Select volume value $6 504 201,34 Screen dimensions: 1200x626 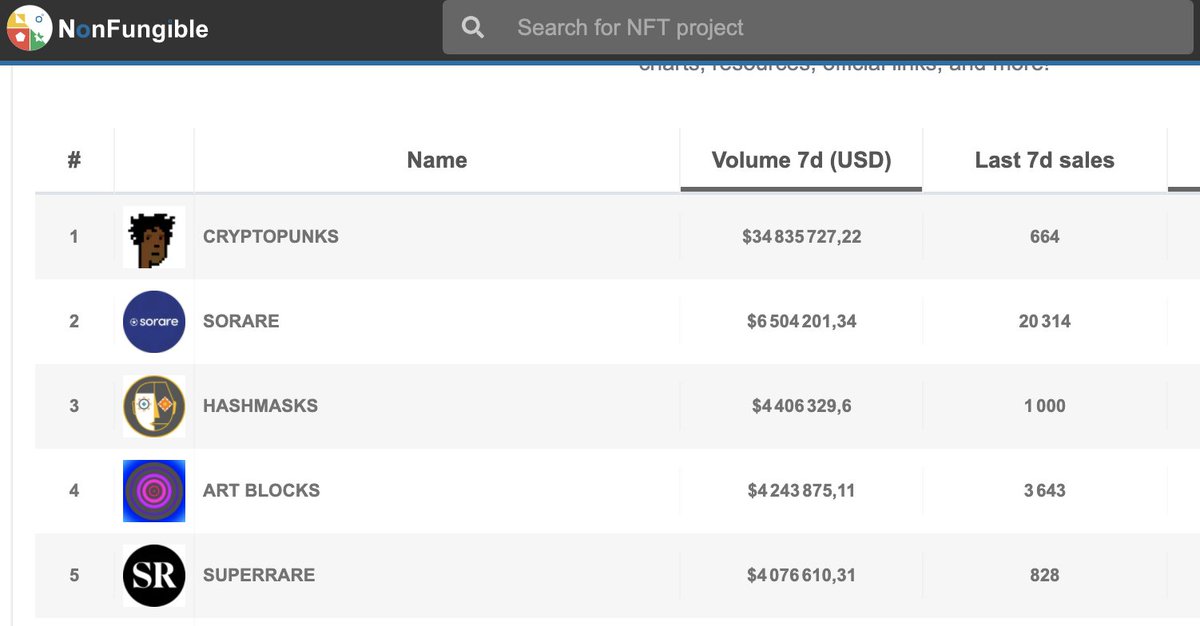[x=801, y=321]
